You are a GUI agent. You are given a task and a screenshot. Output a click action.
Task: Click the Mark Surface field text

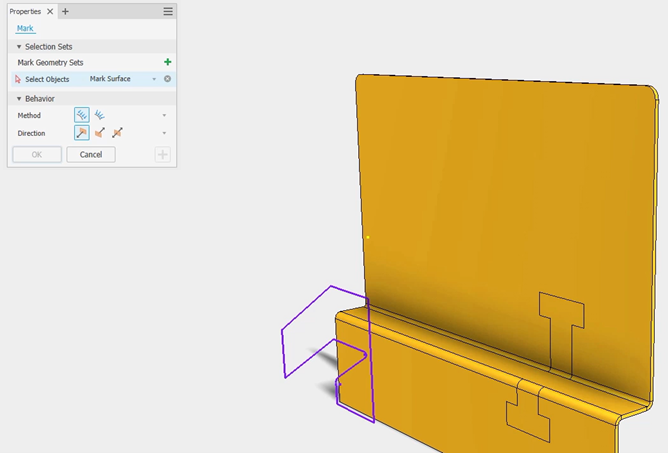tap(110, 79)
